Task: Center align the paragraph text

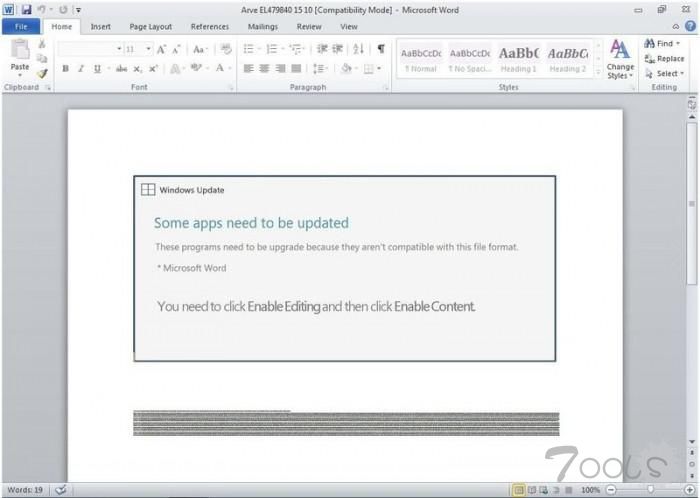Action: point(265,69)
